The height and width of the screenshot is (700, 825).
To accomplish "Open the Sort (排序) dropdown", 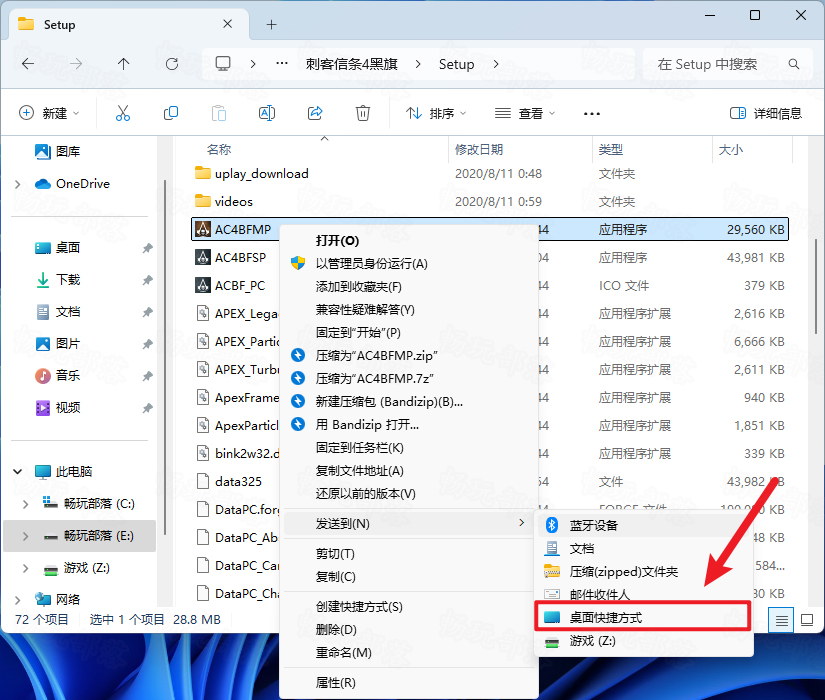I will [436, 113].
